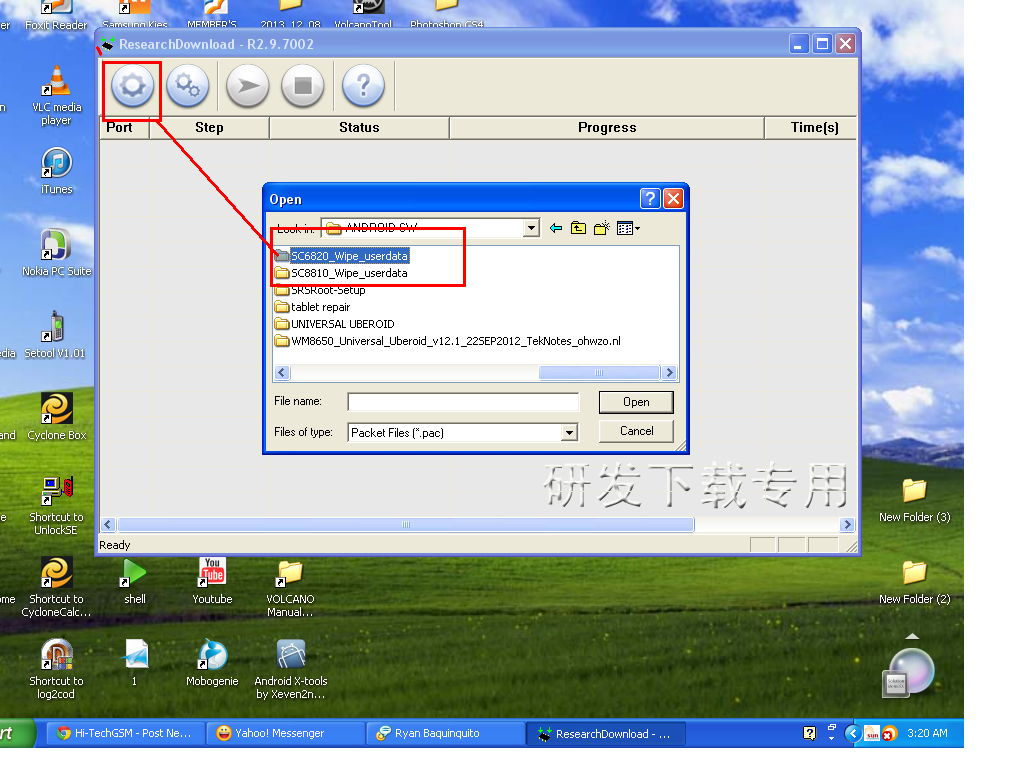
Task: Open the Settings double-gear icon
Action: pyautogui.click(x=187, y=87)
